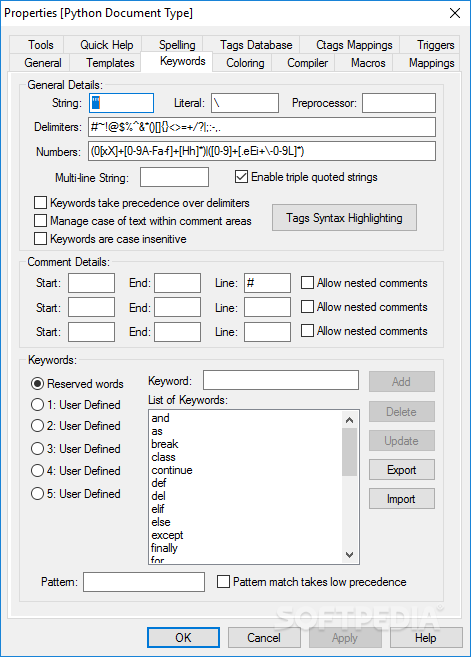Click the Export button
This screenshot has height=657, width=471.
click(401, 470)
